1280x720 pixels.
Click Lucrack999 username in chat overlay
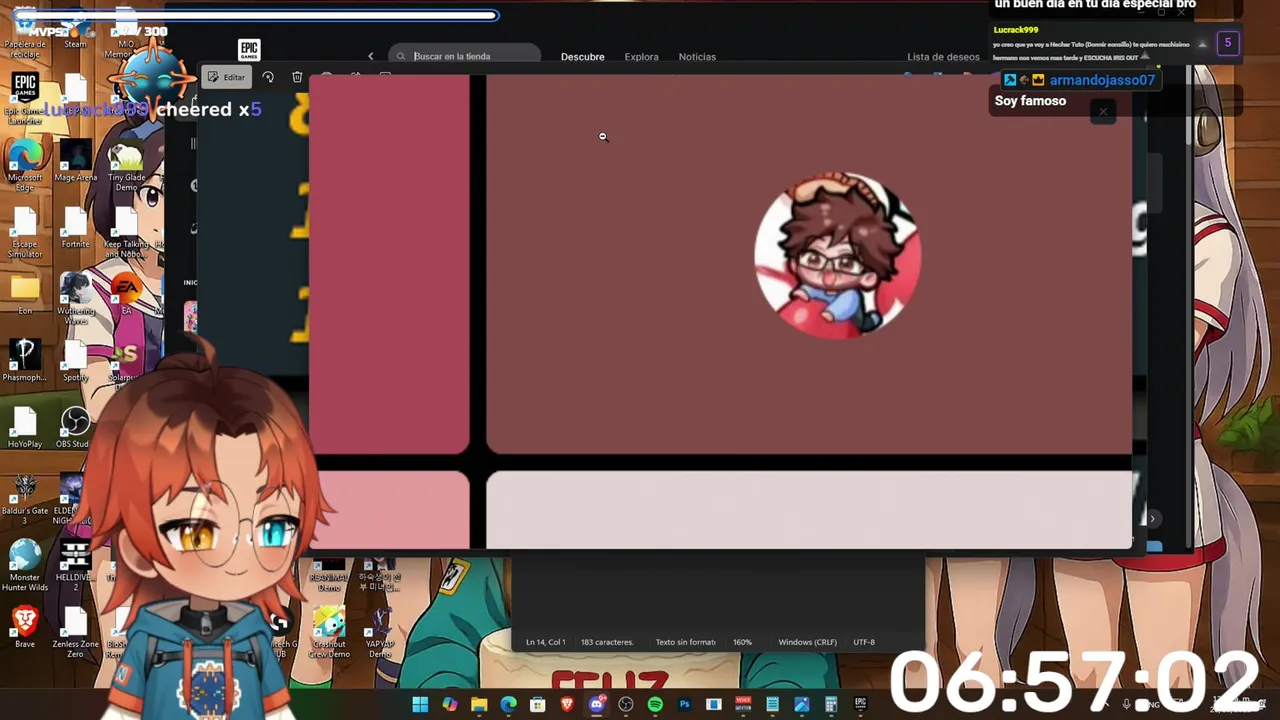point(1016,30)
